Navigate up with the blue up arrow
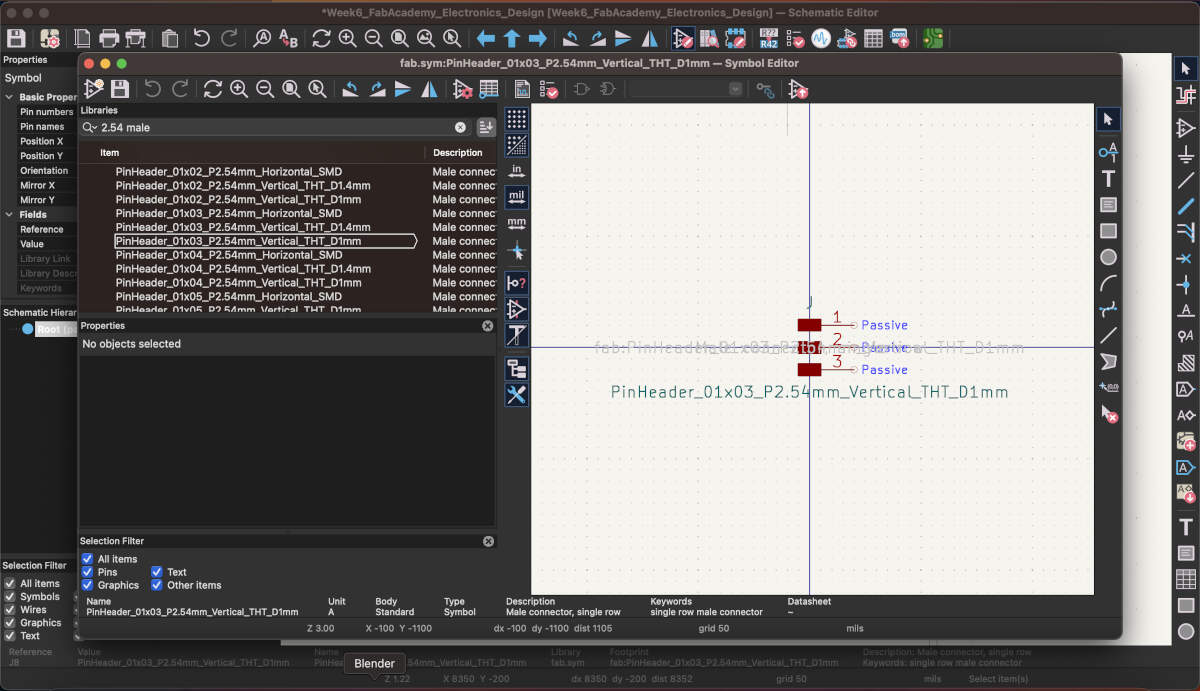This screenshot has width=1200, height=691. coord(512,39)
